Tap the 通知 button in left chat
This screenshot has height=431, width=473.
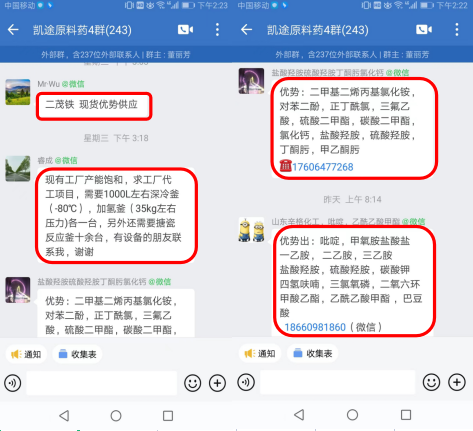point(26,354)
